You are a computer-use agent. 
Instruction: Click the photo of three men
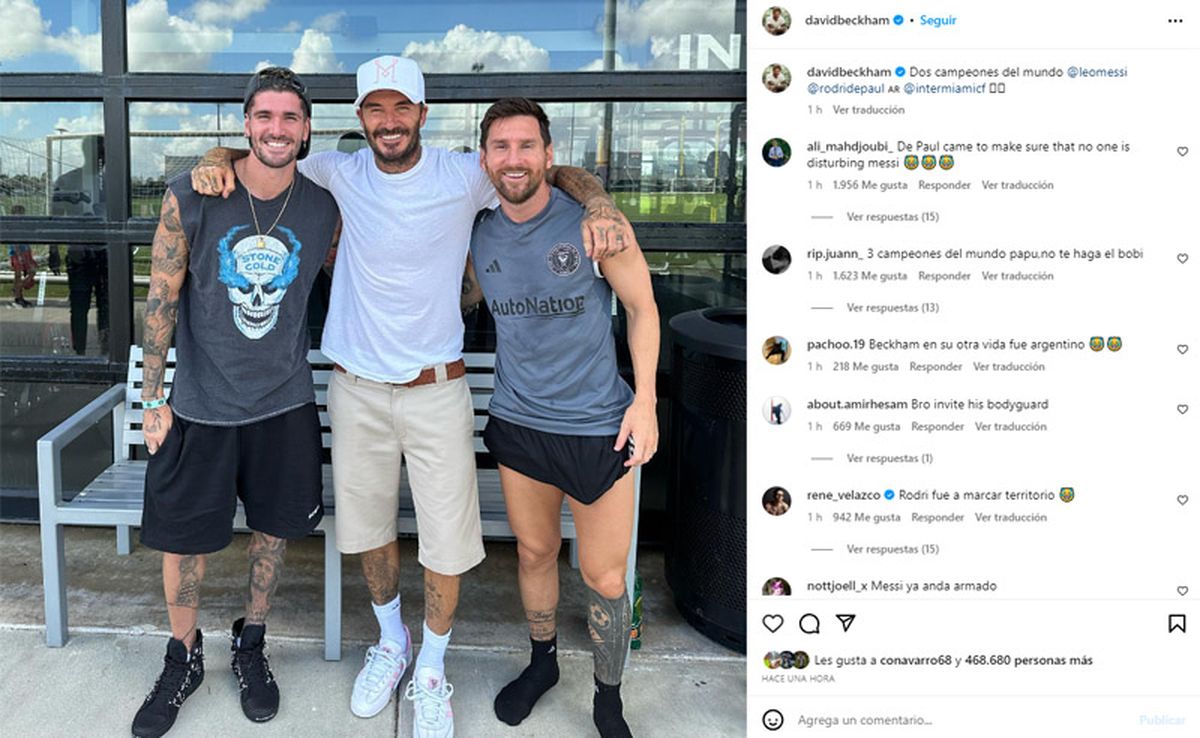pyautogui.click(x=373, y=369)
